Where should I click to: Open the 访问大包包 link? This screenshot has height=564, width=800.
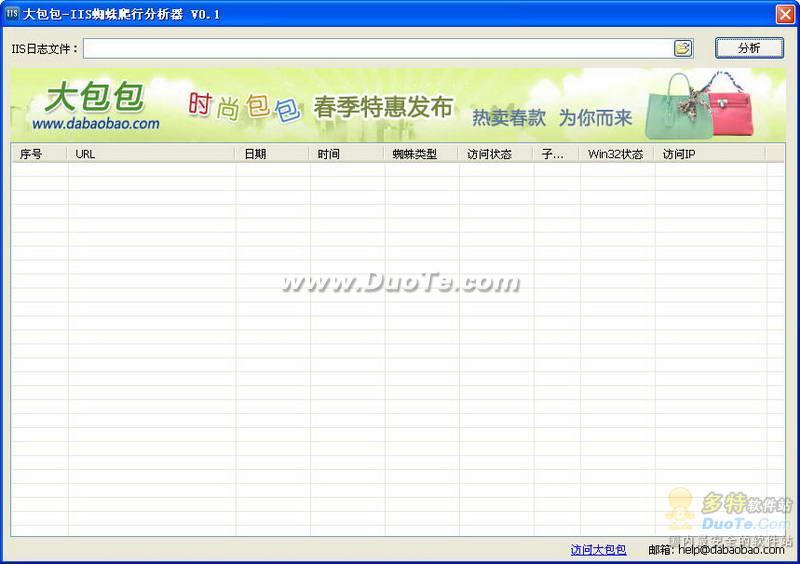[598, 550]
